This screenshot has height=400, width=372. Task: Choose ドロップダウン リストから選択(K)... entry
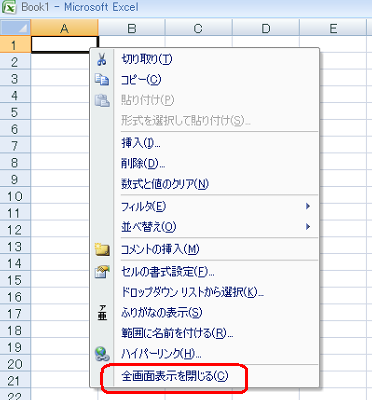(204, 292)
